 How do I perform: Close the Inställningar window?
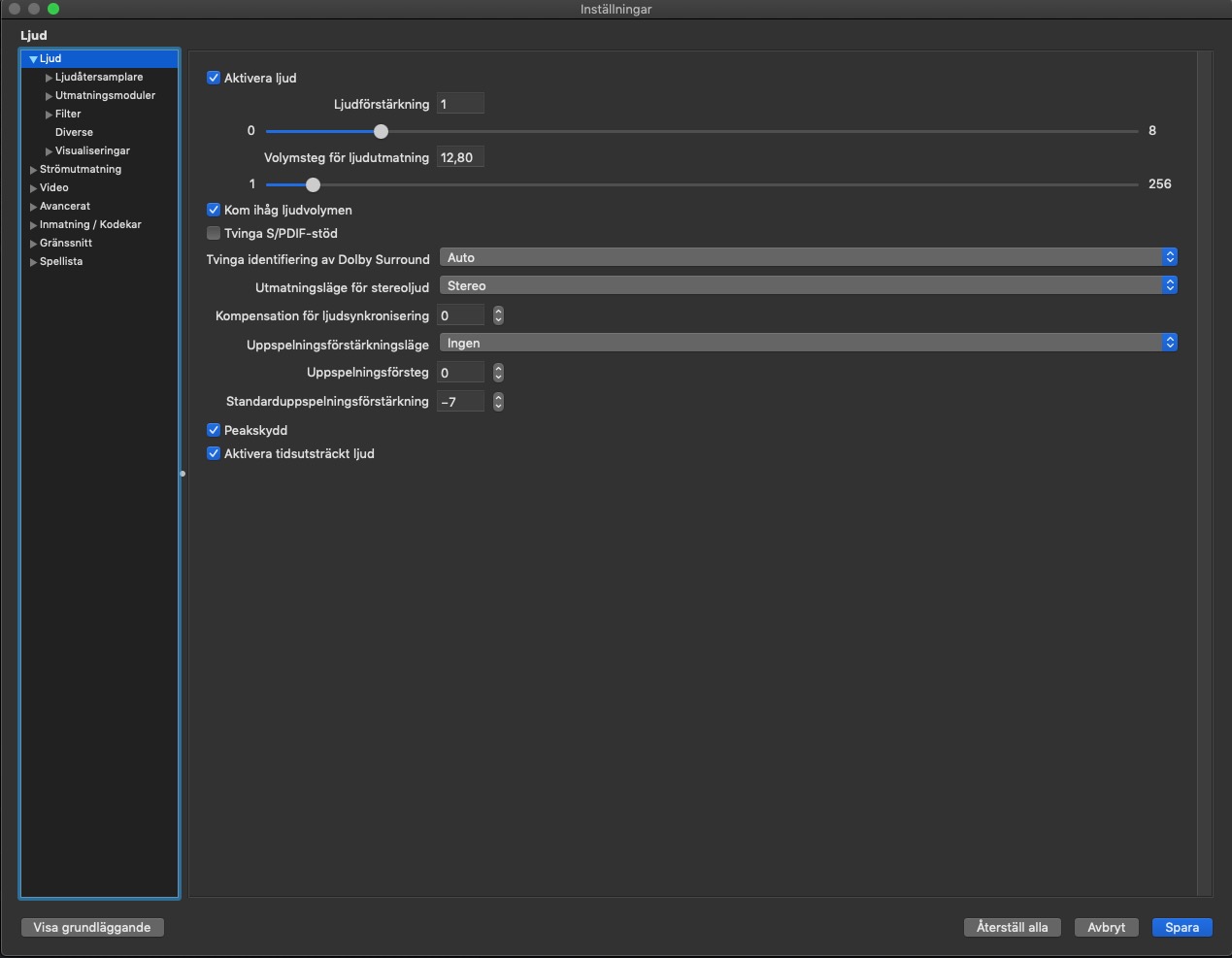click(x=15, y=9)
